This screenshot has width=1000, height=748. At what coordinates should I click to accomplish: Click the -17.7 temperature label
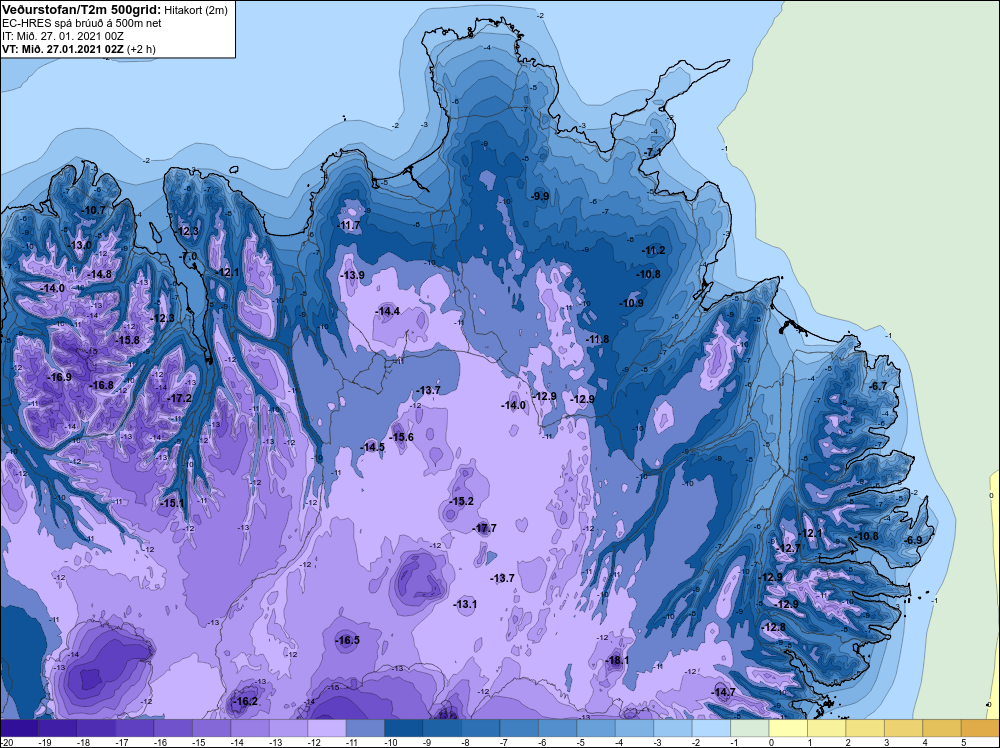pos(485,528)
